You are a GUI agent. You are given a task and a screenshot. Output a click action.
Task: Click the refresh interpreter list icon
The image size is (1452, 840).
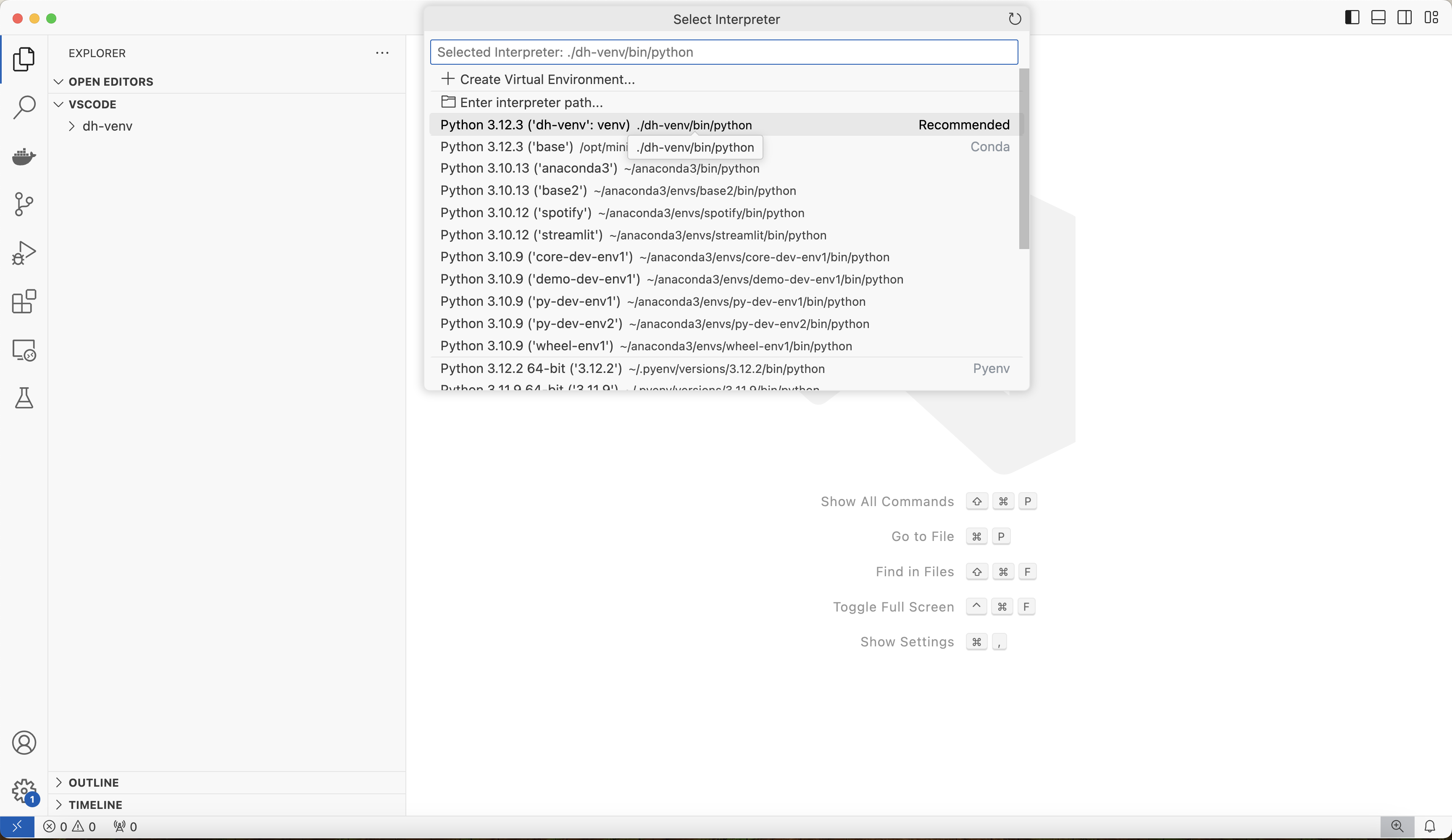pos(1015,19)
